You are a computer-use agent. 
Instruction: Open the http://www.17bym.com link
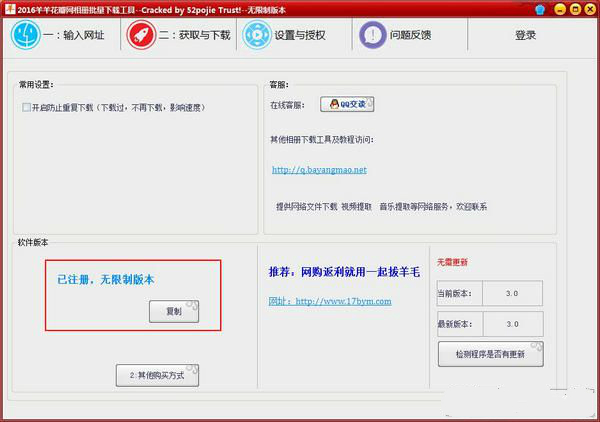(x=330, y=301)
